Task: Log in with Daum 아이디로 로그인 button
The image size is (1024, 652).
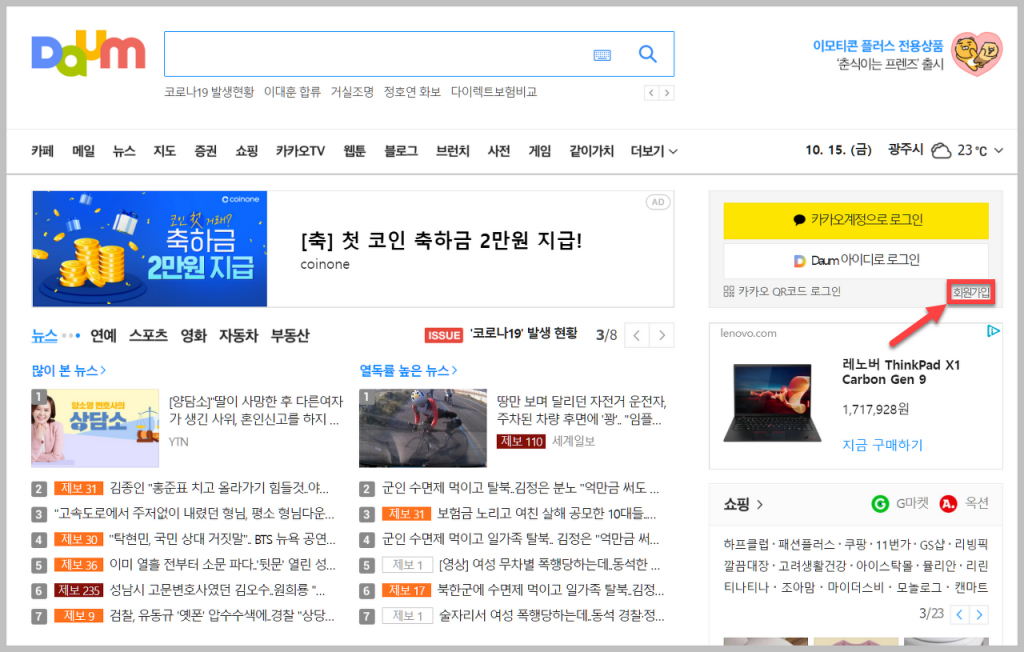Action: tap(856, 260)
